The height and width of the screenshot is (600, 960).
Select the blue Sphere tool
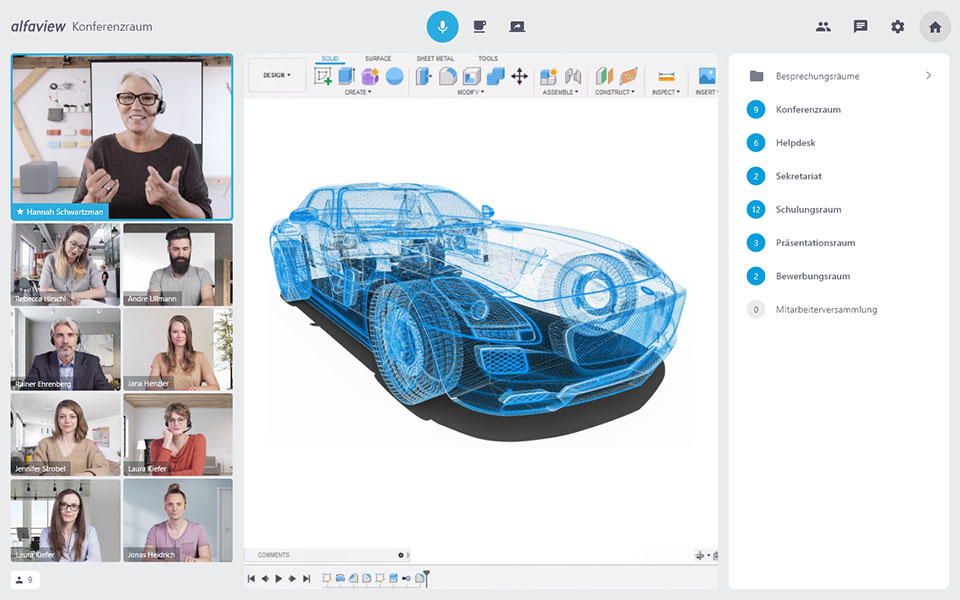(394, 76)
